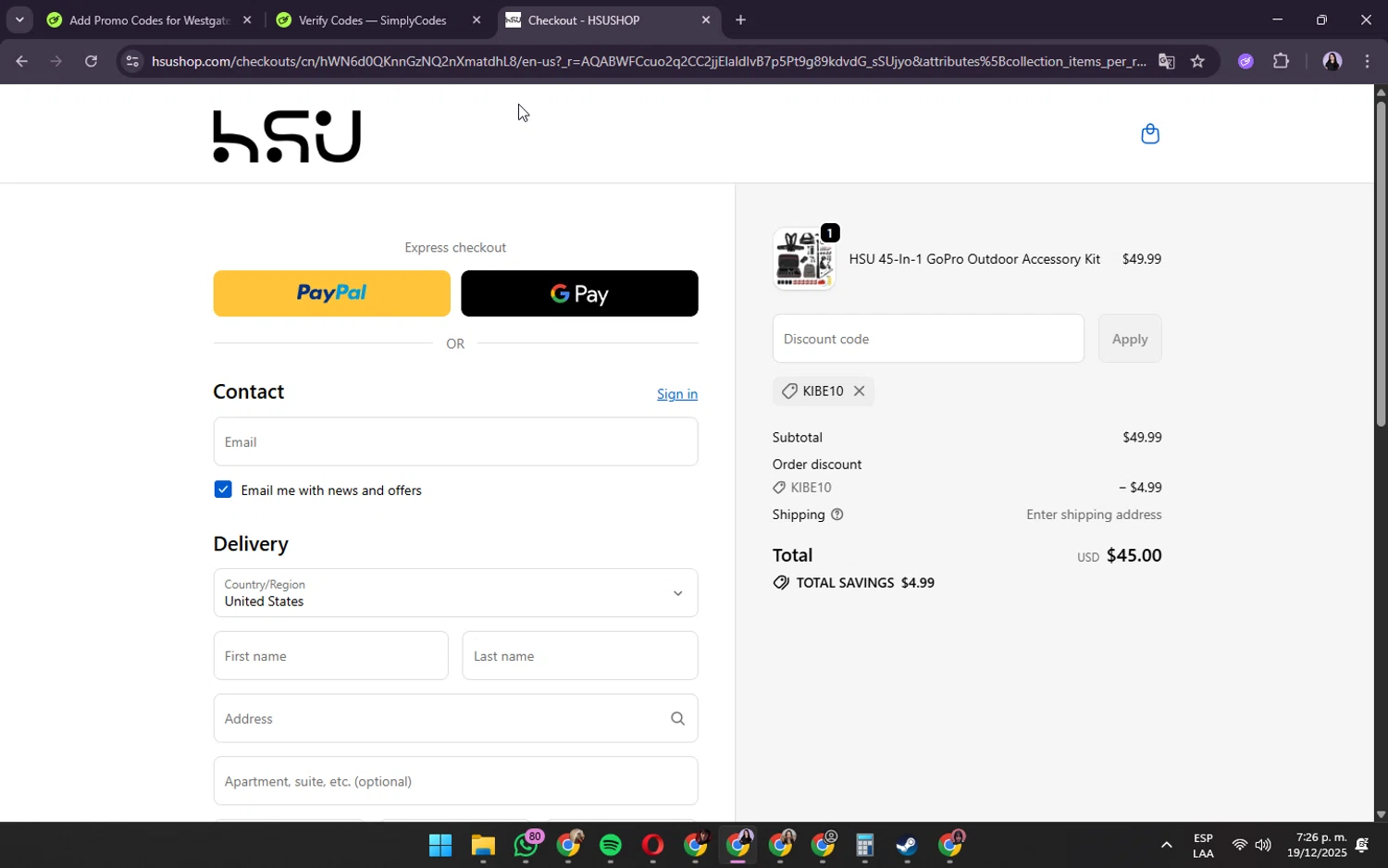Click the Sign in link
Screen dimensions: 1388x868
(677, 394)
